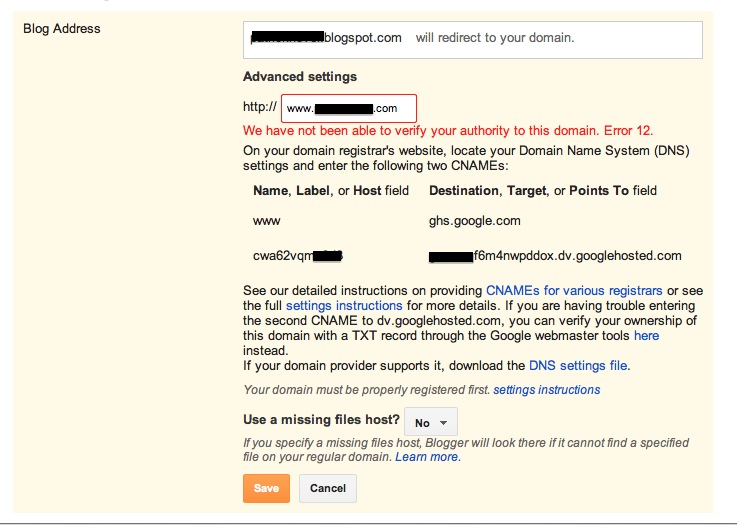The image size is (737, 525).
Task: Open italic settings instructions link after 'registered first'
Action: tap(547, 390)
